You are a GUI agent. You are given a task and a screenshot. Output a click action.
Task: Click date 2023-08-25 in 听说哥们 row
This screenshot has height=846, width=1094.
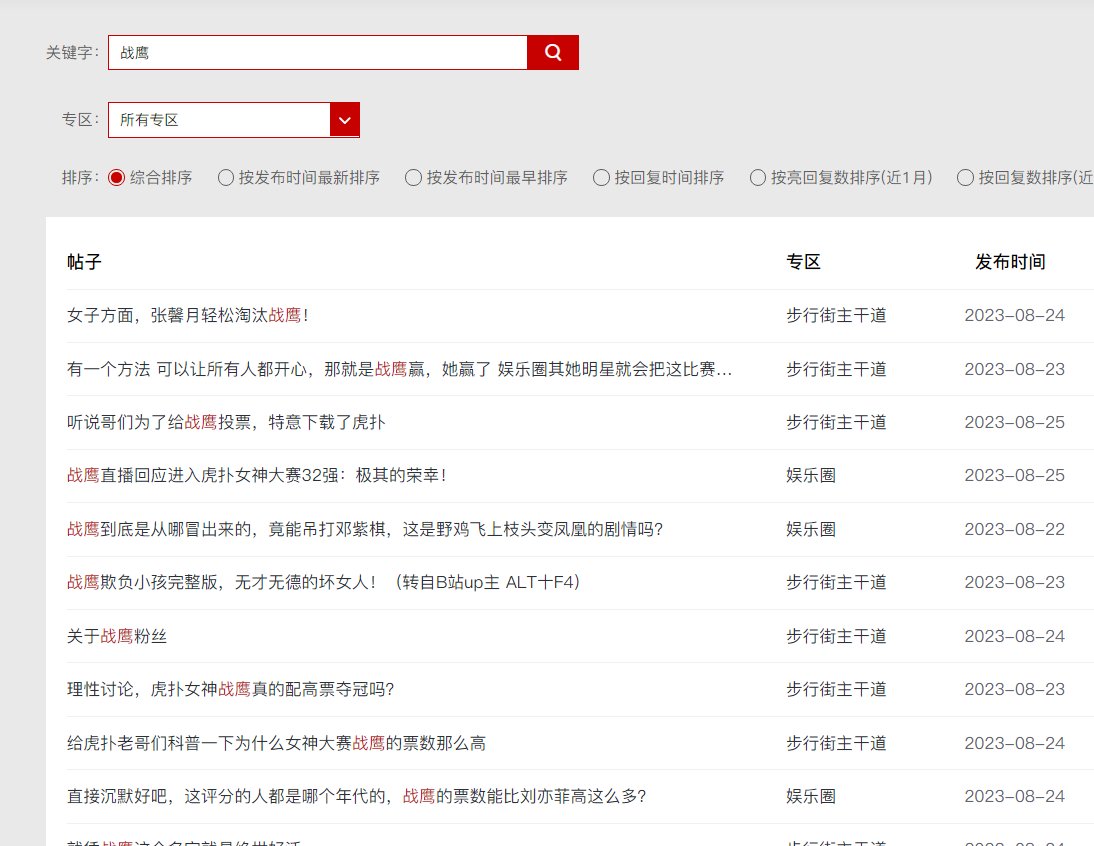click(1014, 422)
